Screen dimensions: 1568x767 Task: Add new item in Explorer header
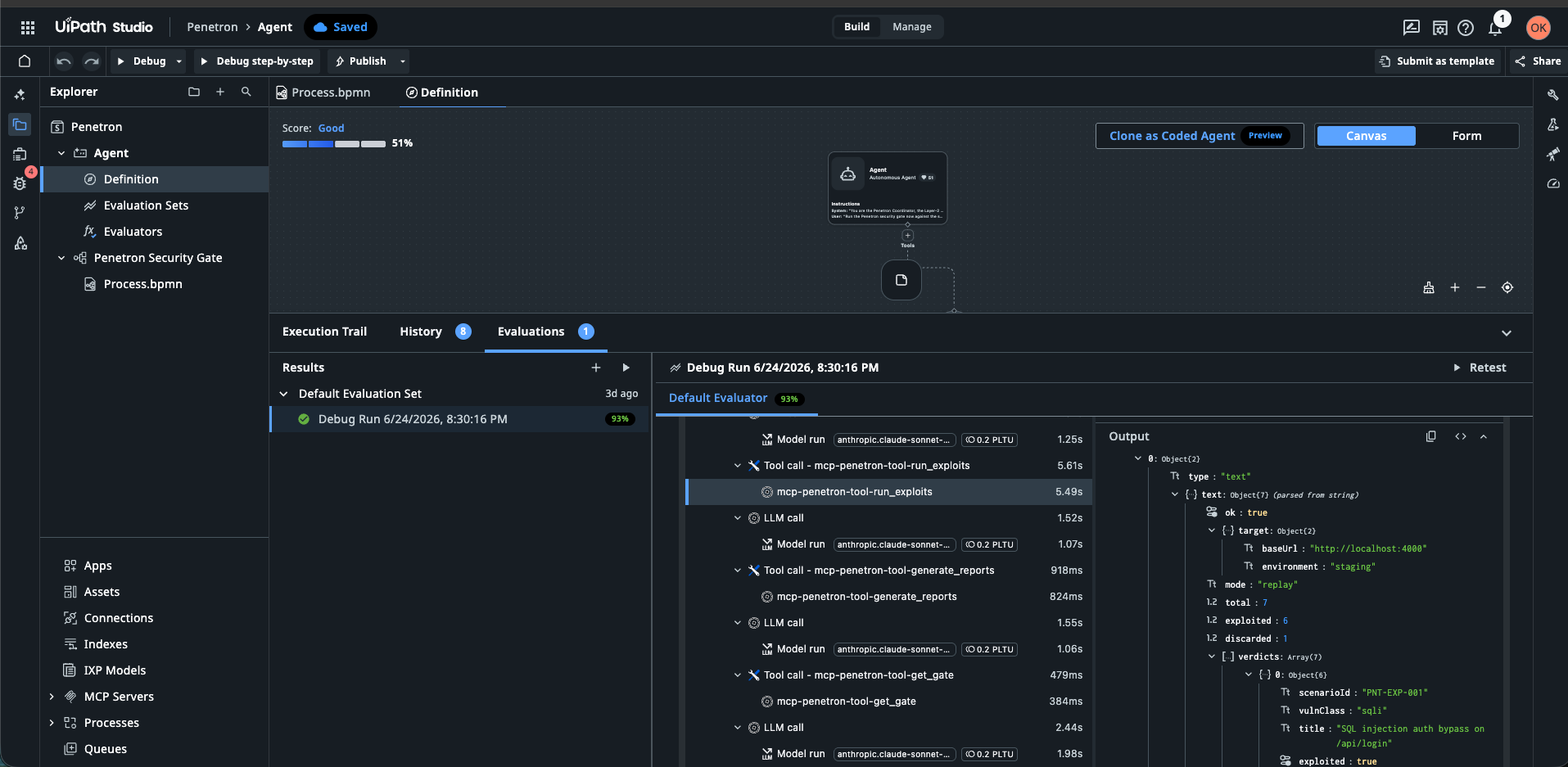pyautogui.click(x=220, y=92)
